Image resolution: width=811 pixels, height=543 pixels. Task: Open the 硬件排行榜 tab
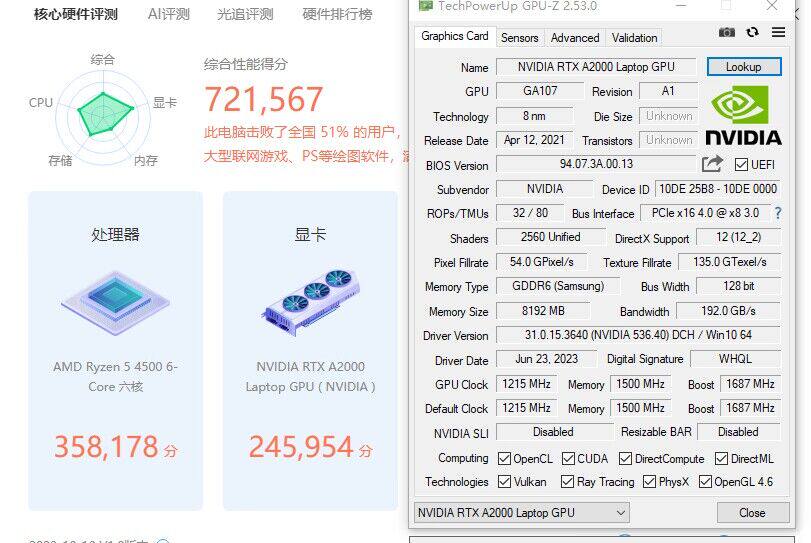tap(337, 14)
